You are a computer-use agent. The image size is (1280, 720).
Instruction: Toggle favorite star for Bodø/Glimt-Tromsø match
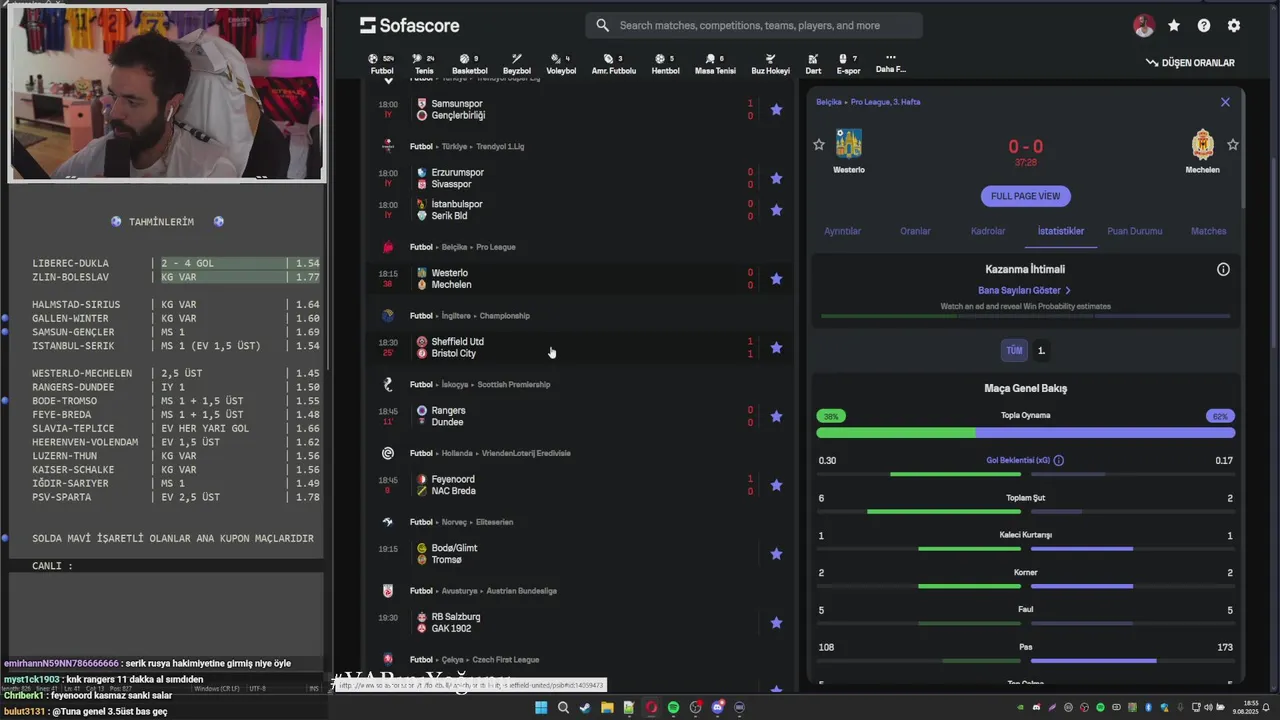click(x=776, y=554)
